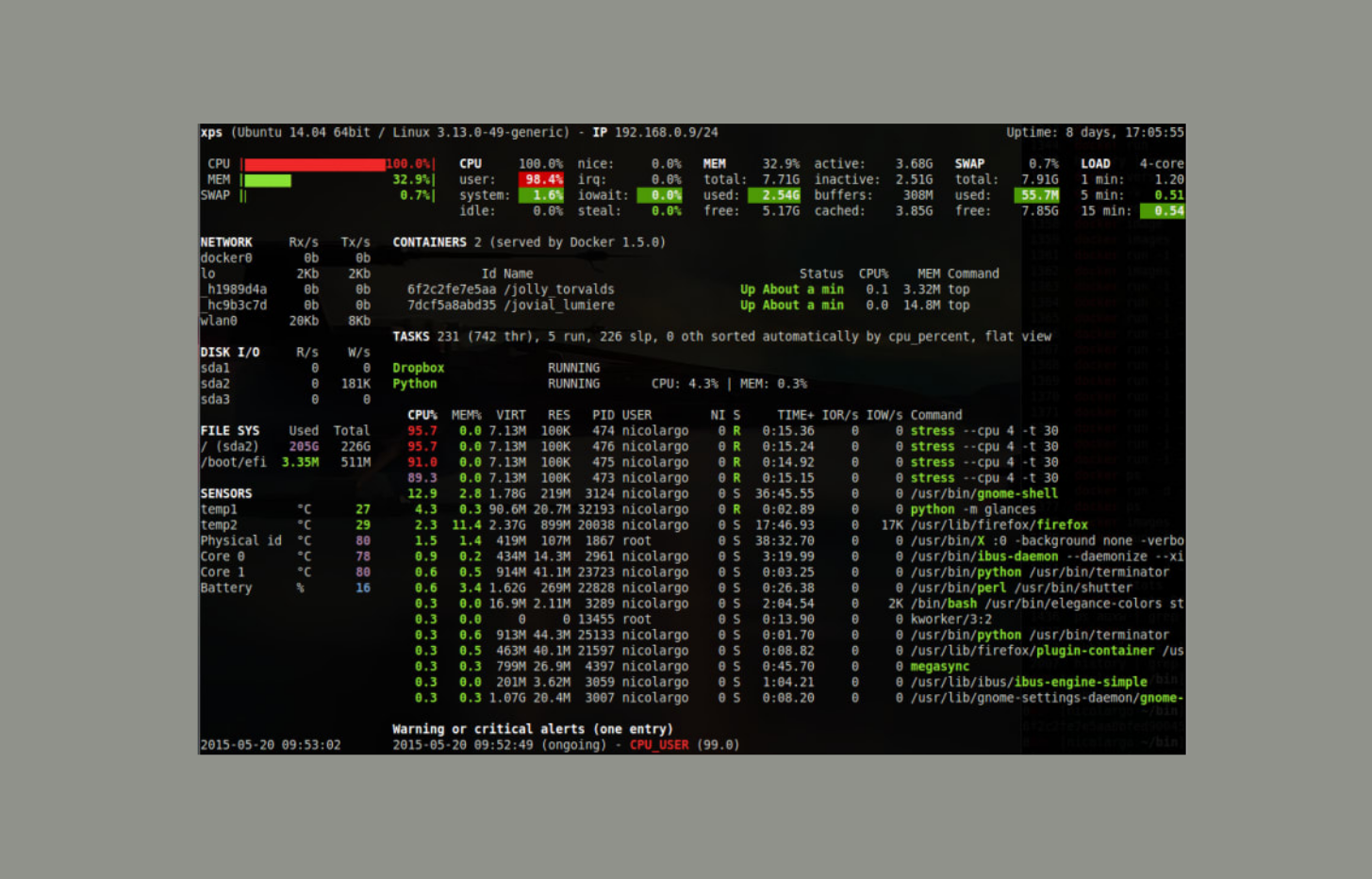Screen dimensions: 1372x879
Task: Select the Dropbox monitored process entry
Action: coord(496,368)
